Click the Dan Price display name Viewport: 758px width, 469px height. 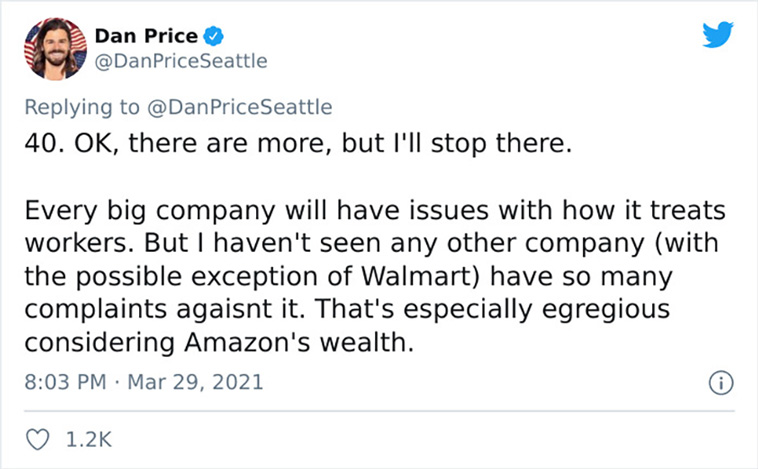click(146, 36)
